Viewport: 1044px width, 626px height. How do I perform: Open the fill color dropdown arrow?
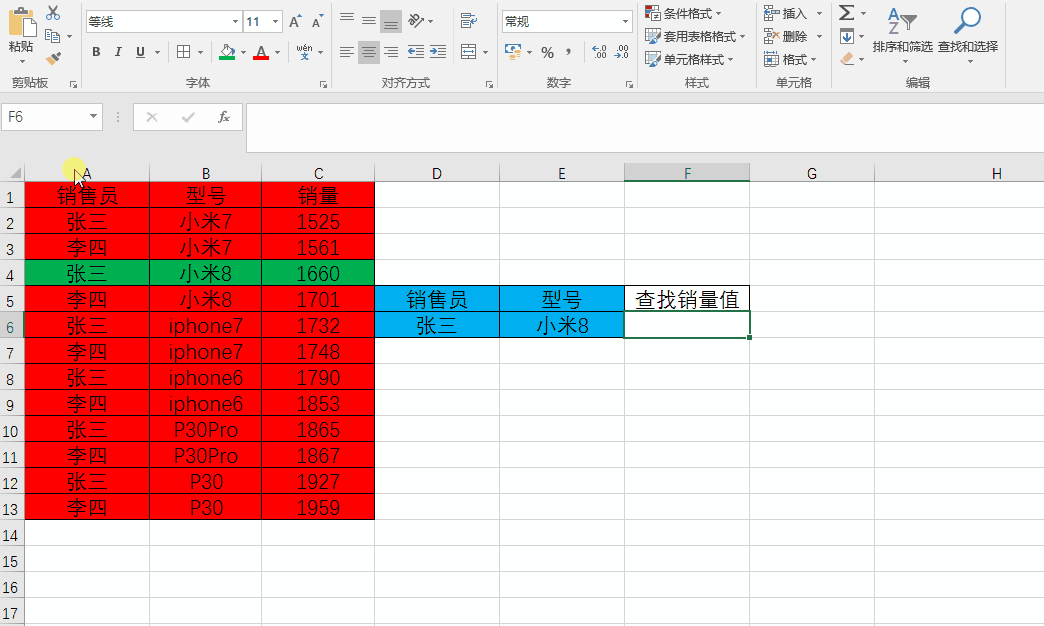point(244,52)
